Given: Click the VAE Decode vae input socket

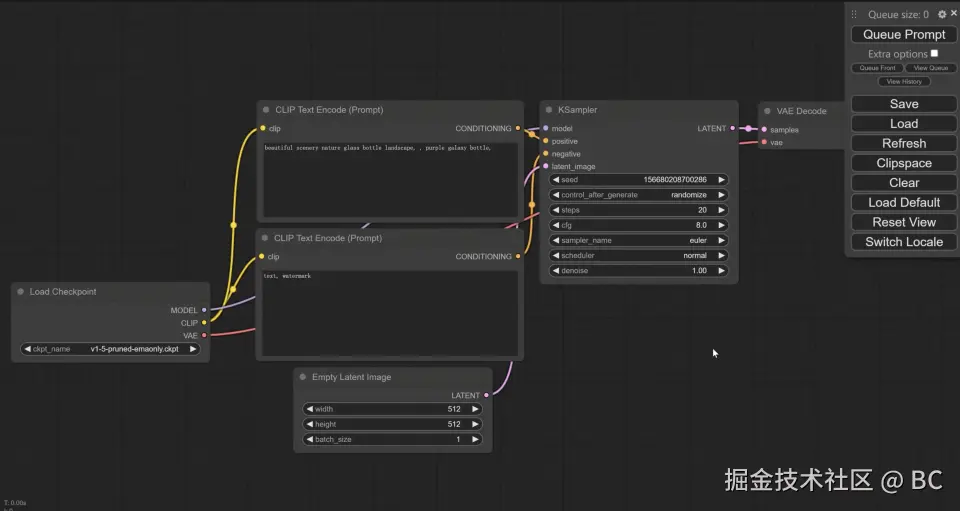Looking at the screenshot, I should click(764, 143).
